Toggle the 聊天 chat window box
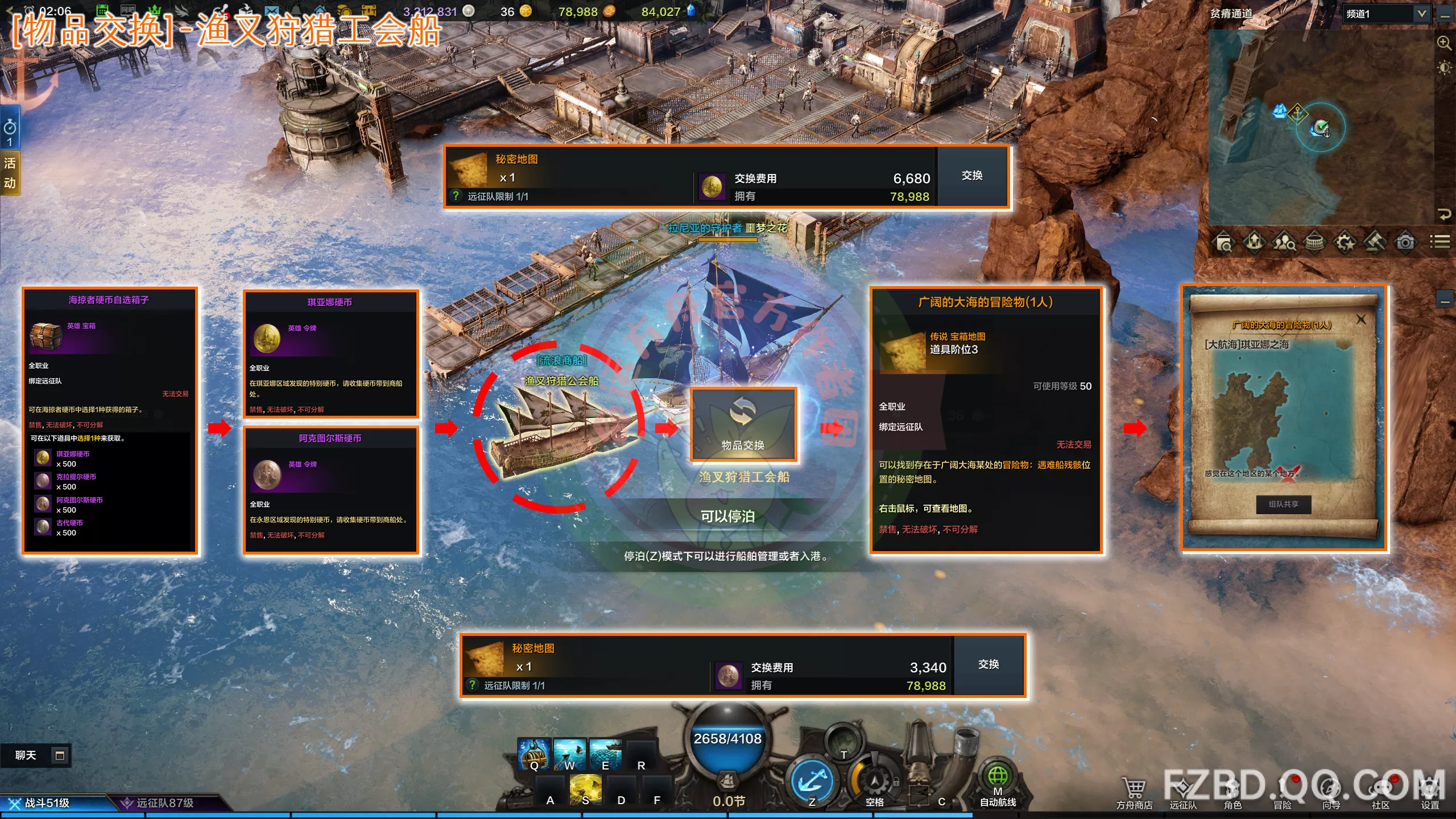Screen dimensions: 1456x819 pyautogui.click(x=60, y=755)
